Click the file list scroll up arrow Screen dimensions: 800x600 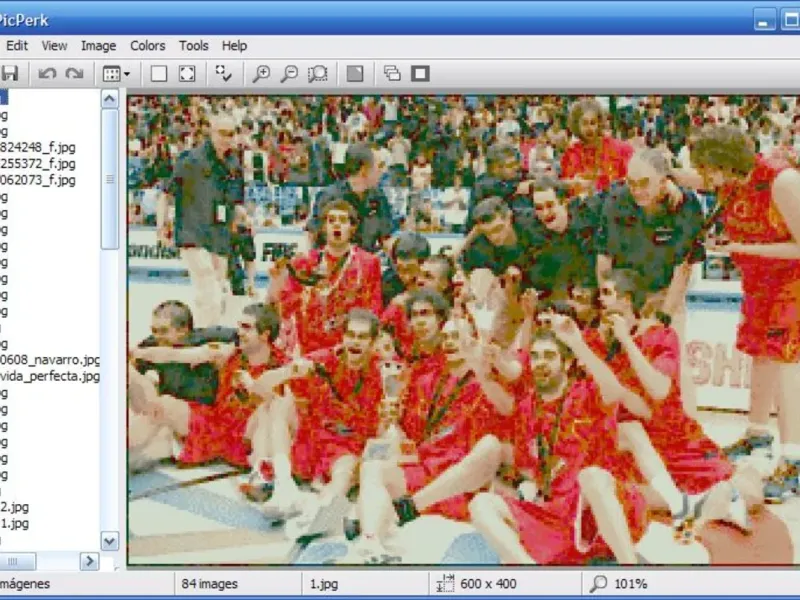click(x=110, y=98)
